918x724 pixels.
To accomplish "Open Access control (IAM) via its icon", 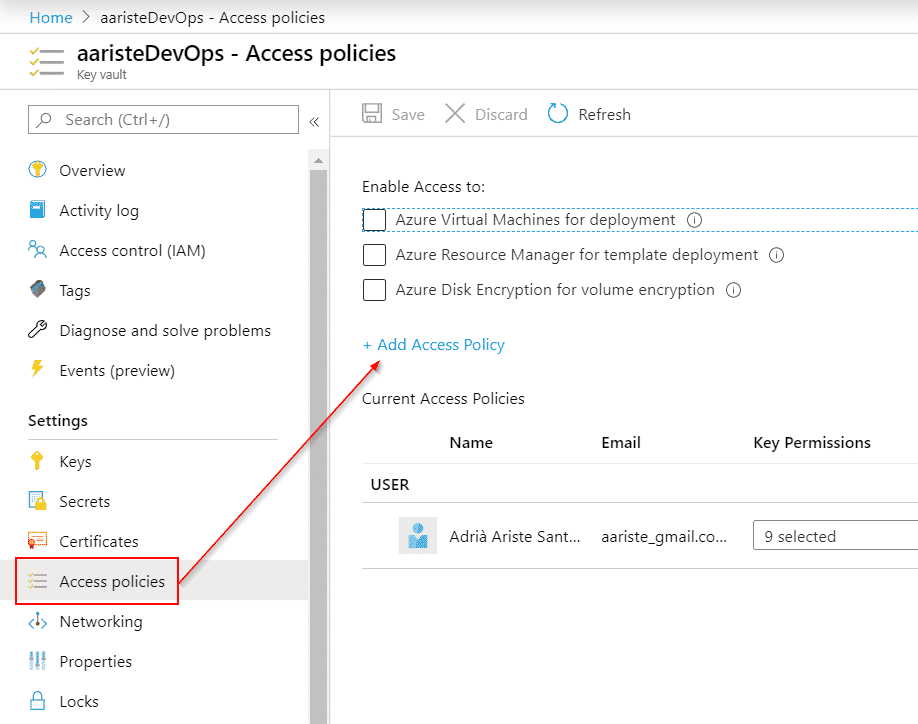I will click(37, 250).
